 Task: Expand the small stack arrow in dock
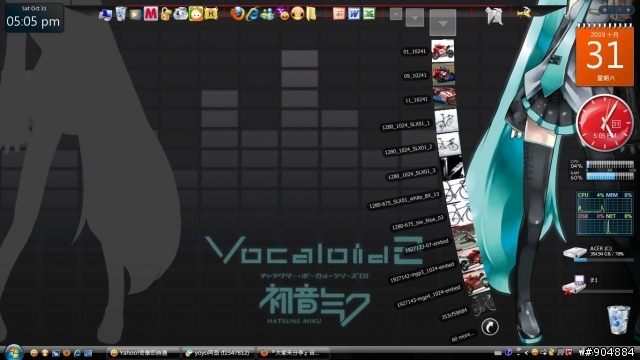tap(396, 14)
